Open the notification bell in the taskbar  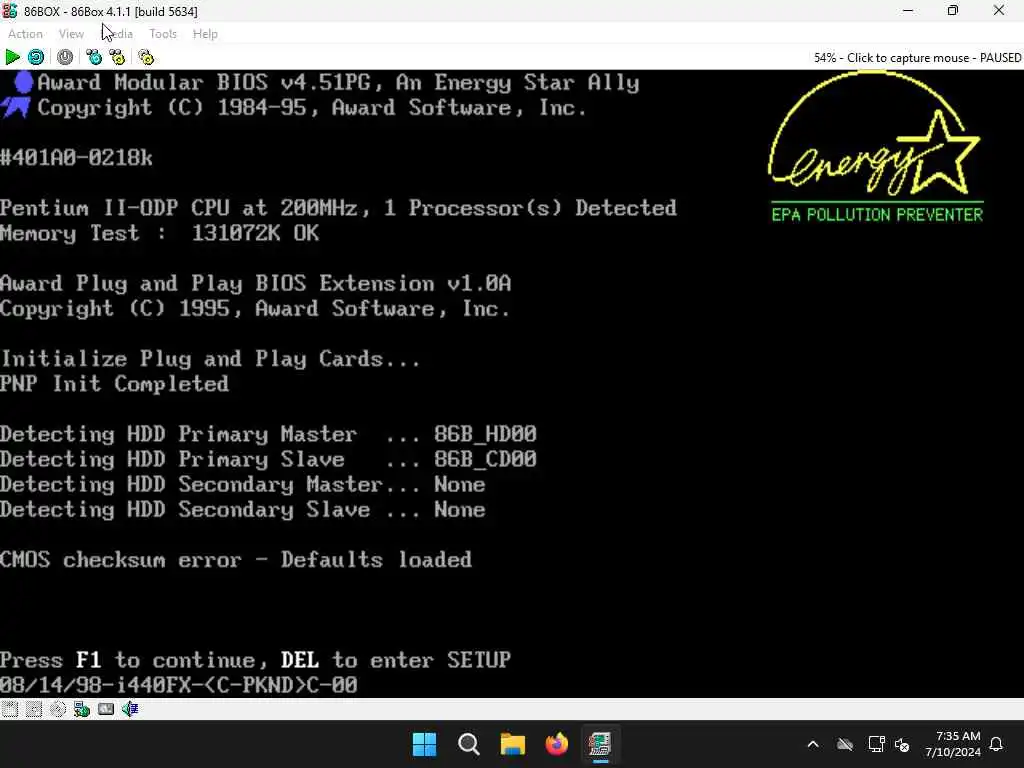click(x=997, y=744)
